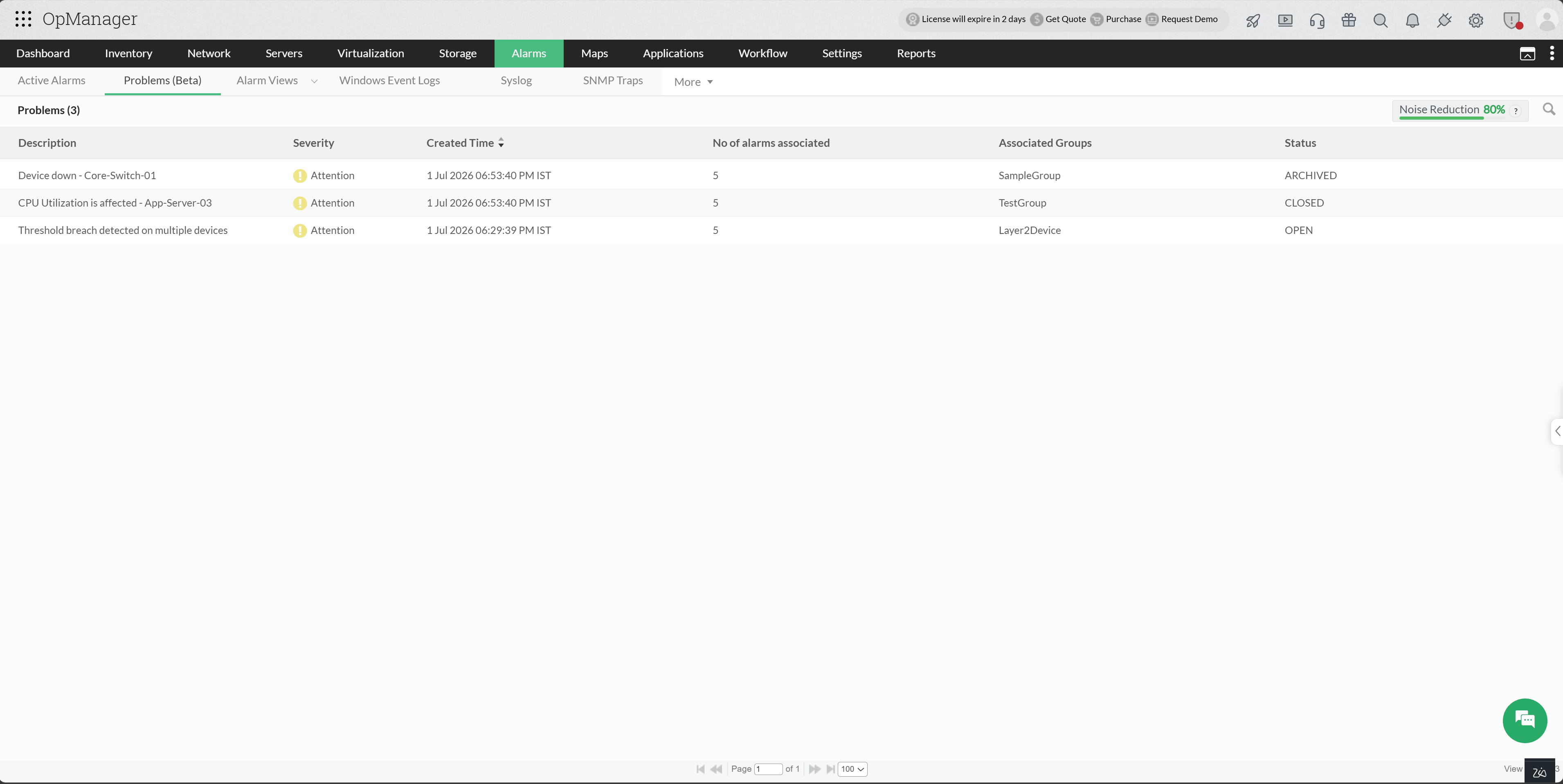The height and width of the screenshot is (784, 1563).
Task: Go to next page pagination icon
Action: pos(815,769)
